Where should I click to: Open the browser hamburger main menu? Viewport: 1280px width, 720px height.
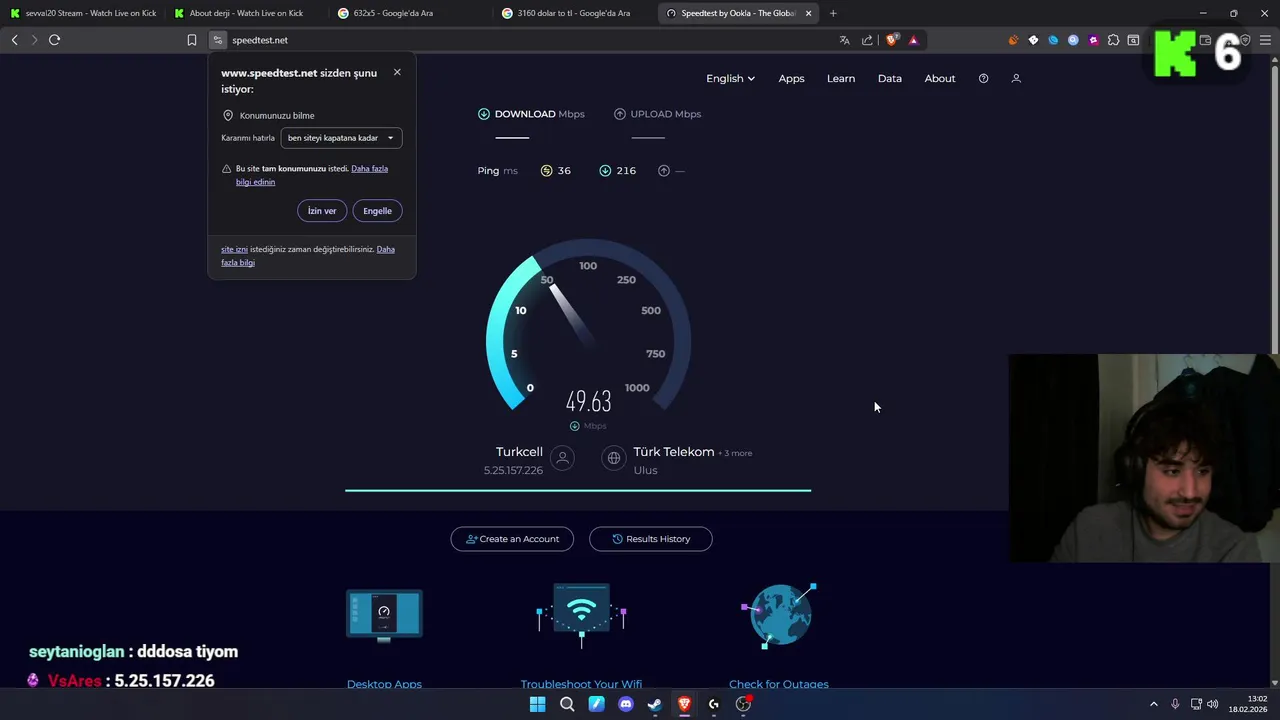[x=1265, y=40]
